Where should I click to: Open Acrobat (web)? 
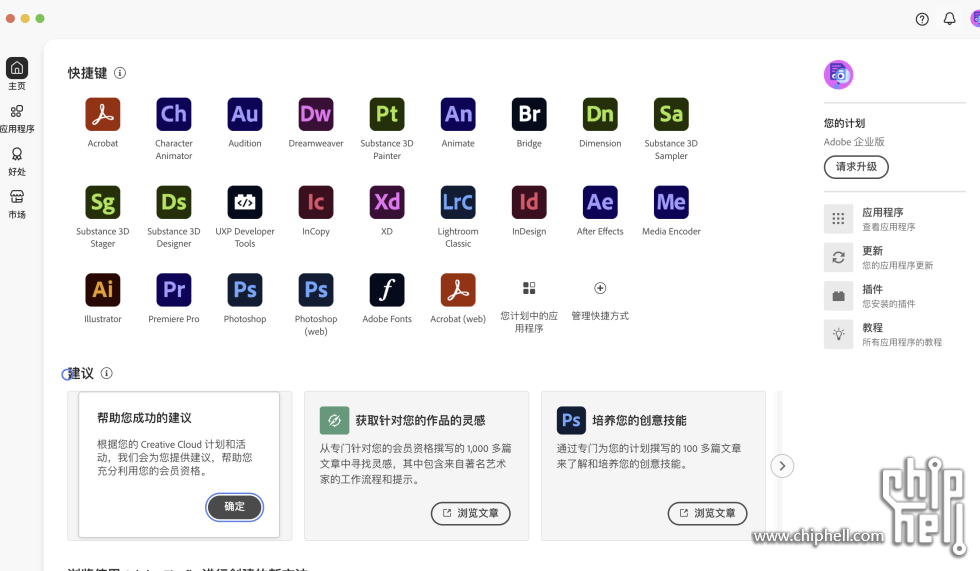(x=458, y=290)
